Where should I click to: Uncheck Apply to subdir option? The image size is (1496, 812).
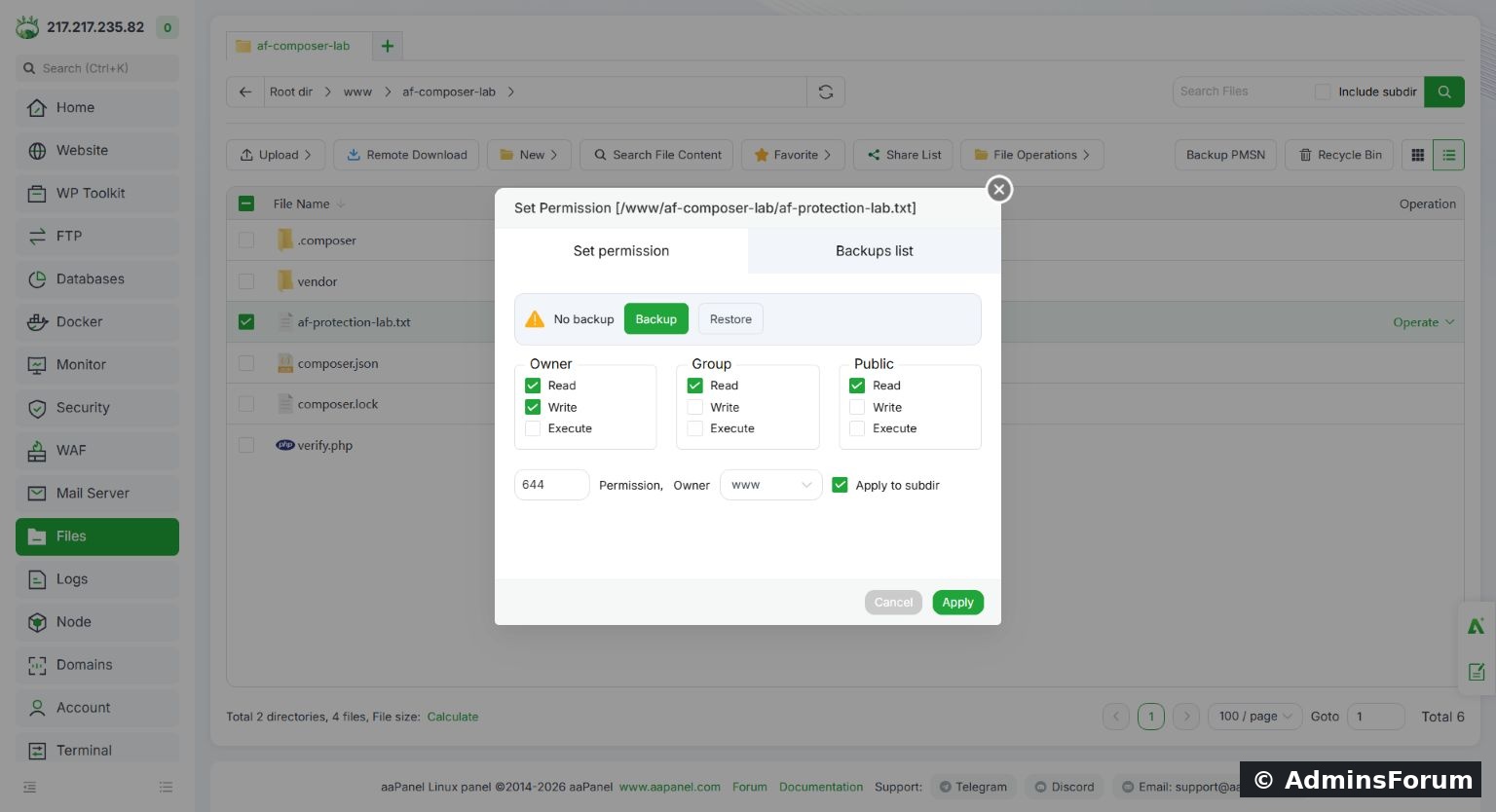point(840,485)
